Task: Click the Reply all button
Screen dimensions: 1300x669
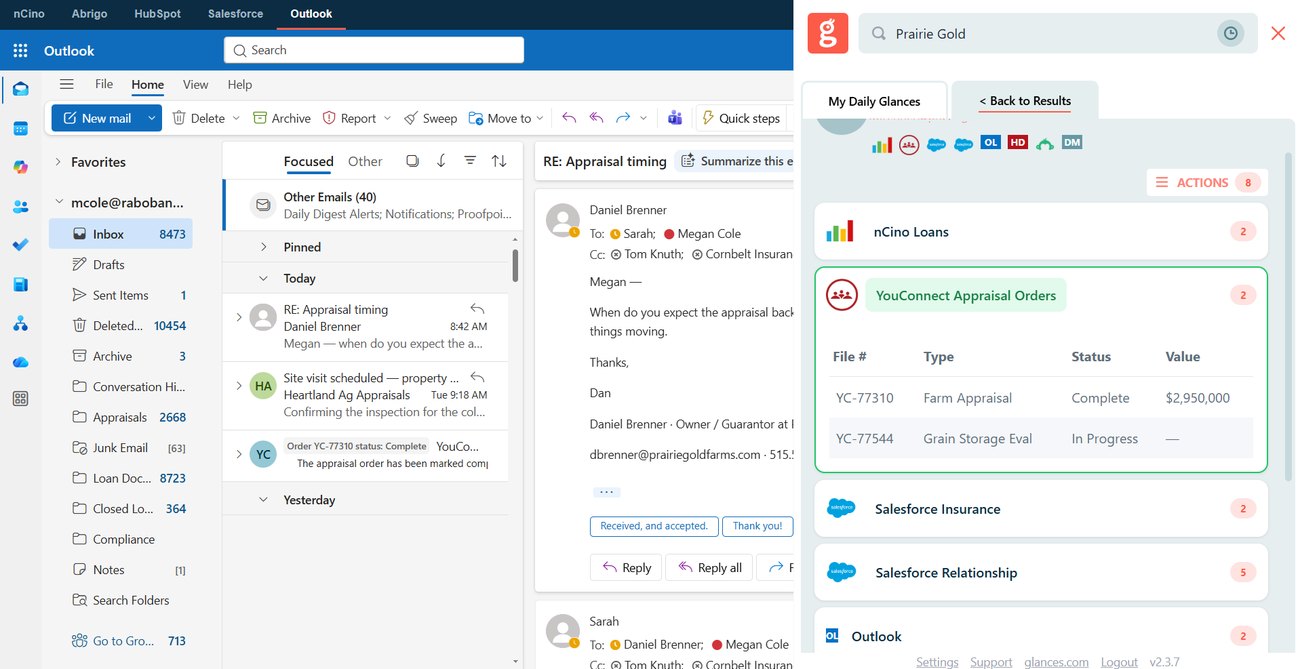Action: [709, 567]
